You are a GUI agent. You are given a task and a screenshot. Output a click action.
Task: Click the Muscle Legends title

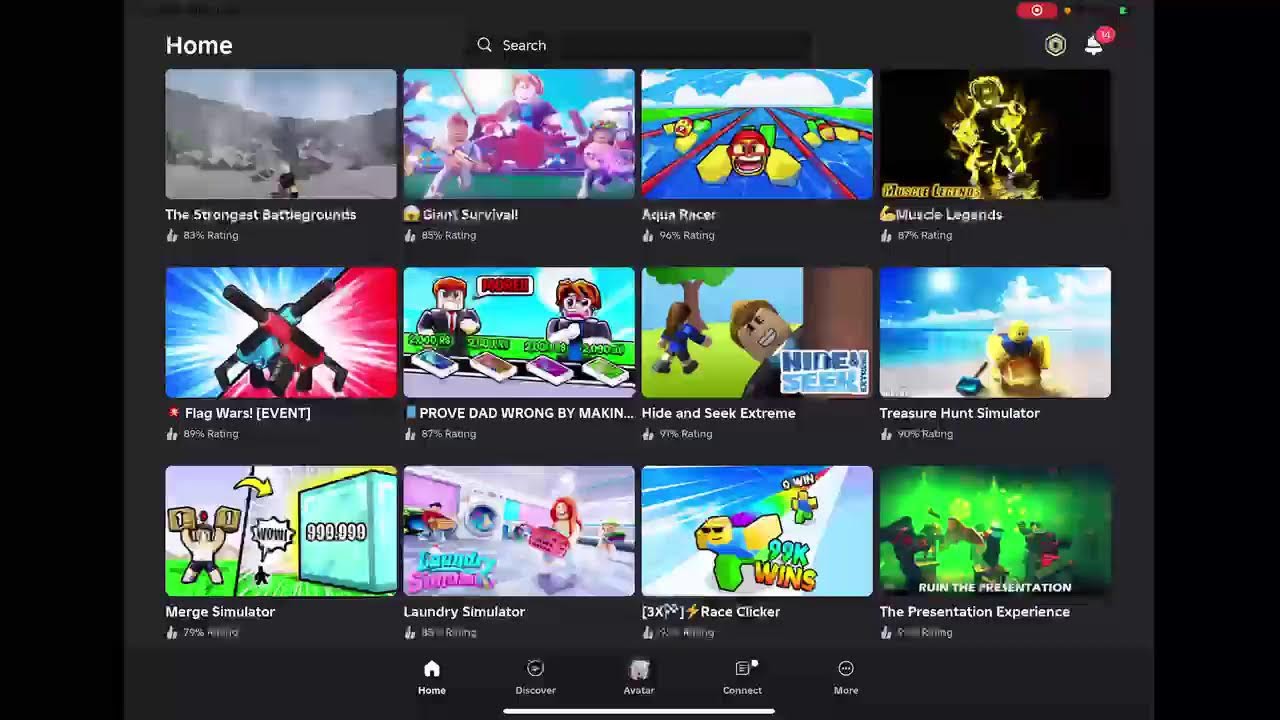[x=941, y=214]
